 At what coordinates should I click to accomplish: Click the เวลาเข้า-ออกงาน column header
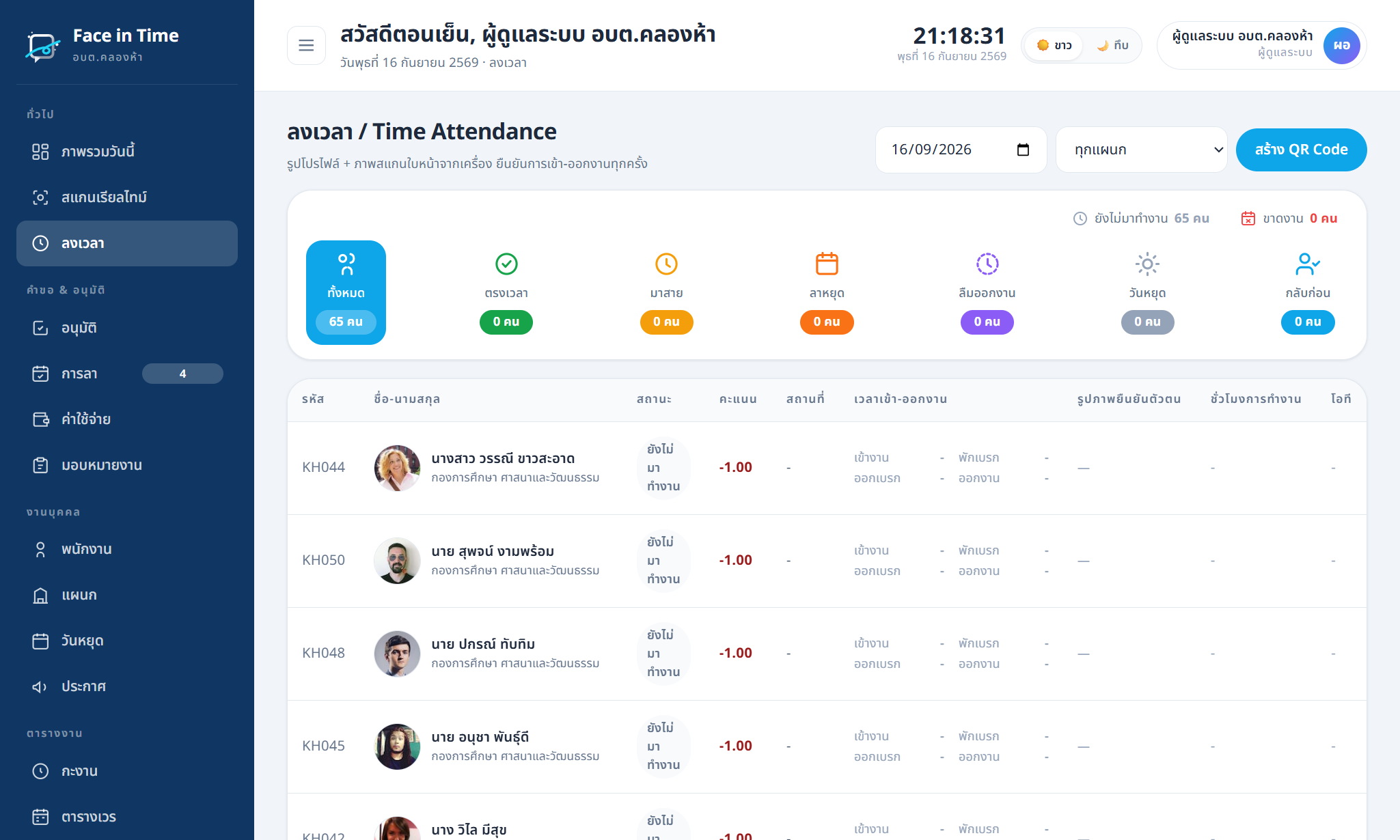click(901, 399)
